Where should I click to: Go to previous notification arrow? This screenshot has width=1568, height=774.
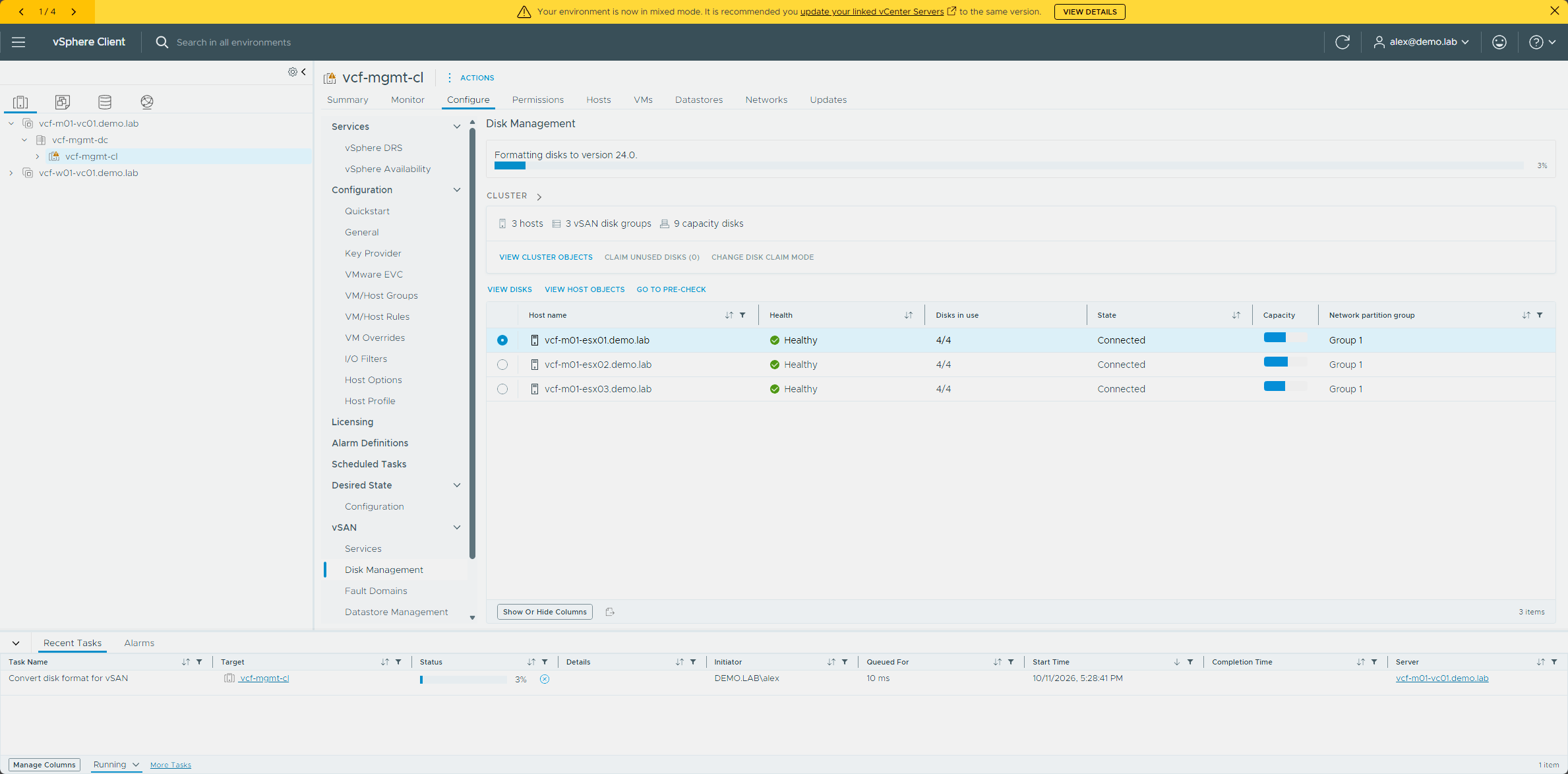click(x=22, y=12)
